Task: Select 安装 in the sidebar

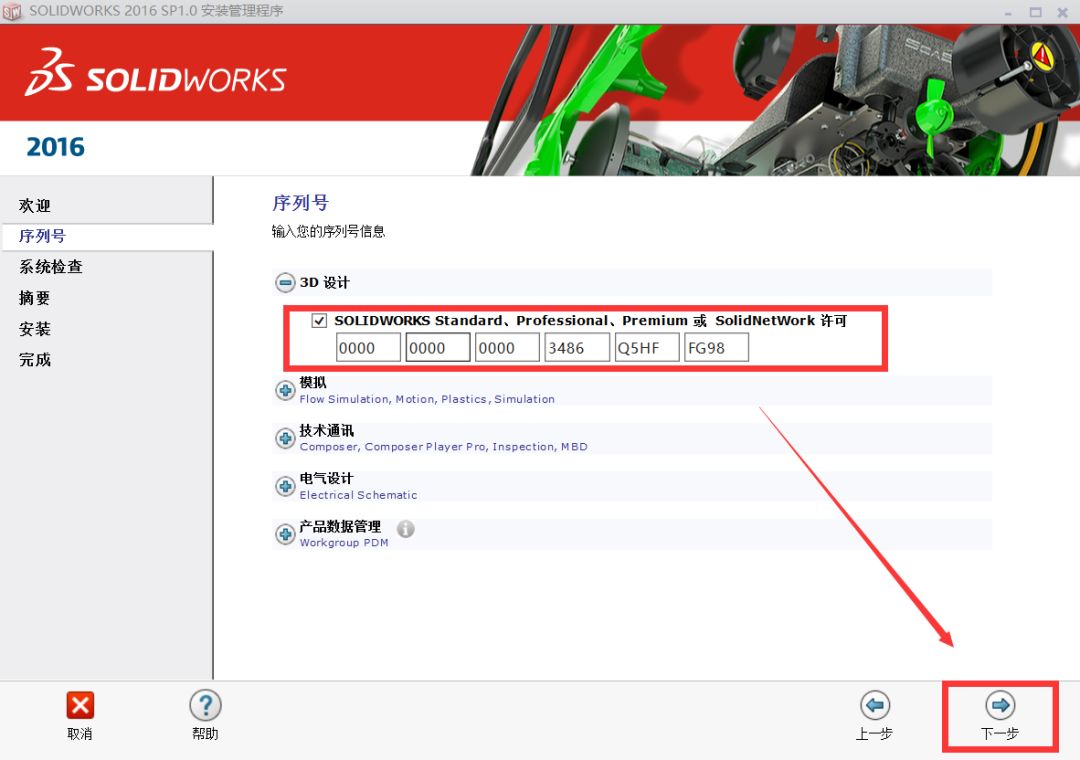Action: pos(35,329)
